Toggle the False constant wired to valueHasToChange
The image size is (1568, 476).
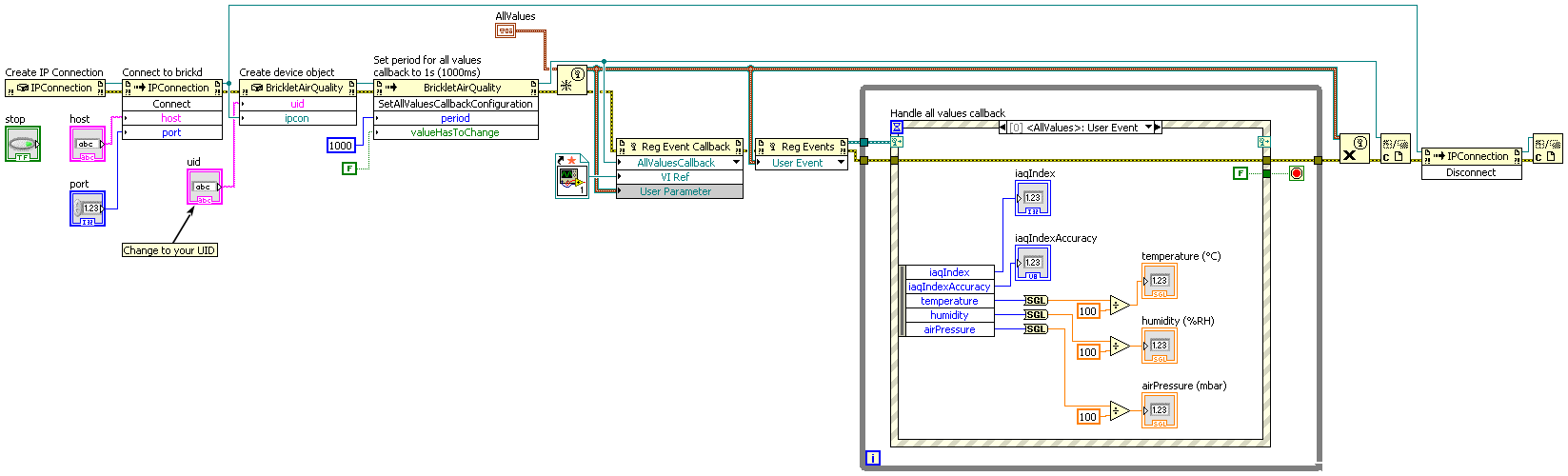[x=349, y=169]
